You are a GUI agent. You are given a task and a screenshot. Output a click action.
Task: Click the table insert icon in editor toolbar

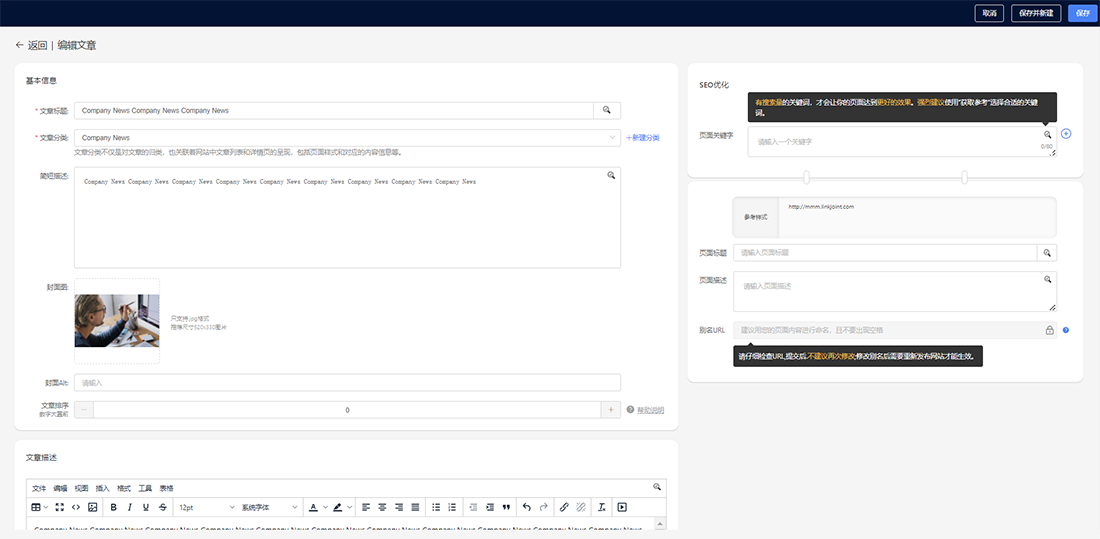36,507
